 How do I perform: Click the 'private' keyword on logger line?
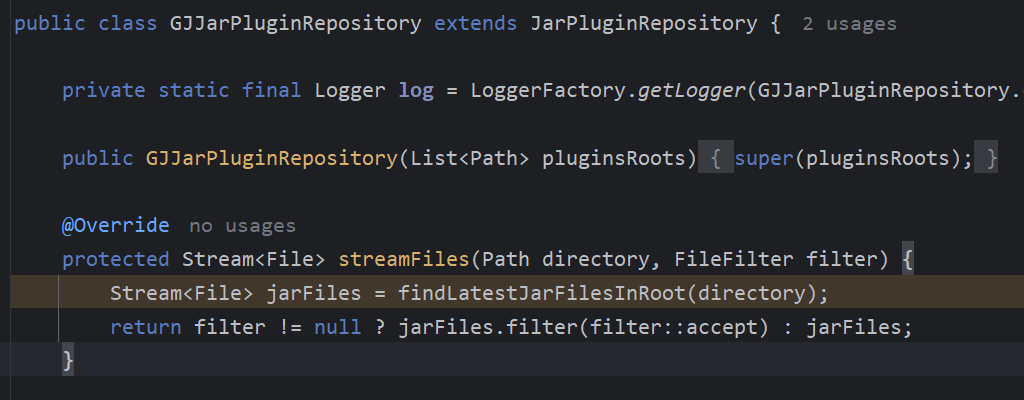[x=103, y=90]
